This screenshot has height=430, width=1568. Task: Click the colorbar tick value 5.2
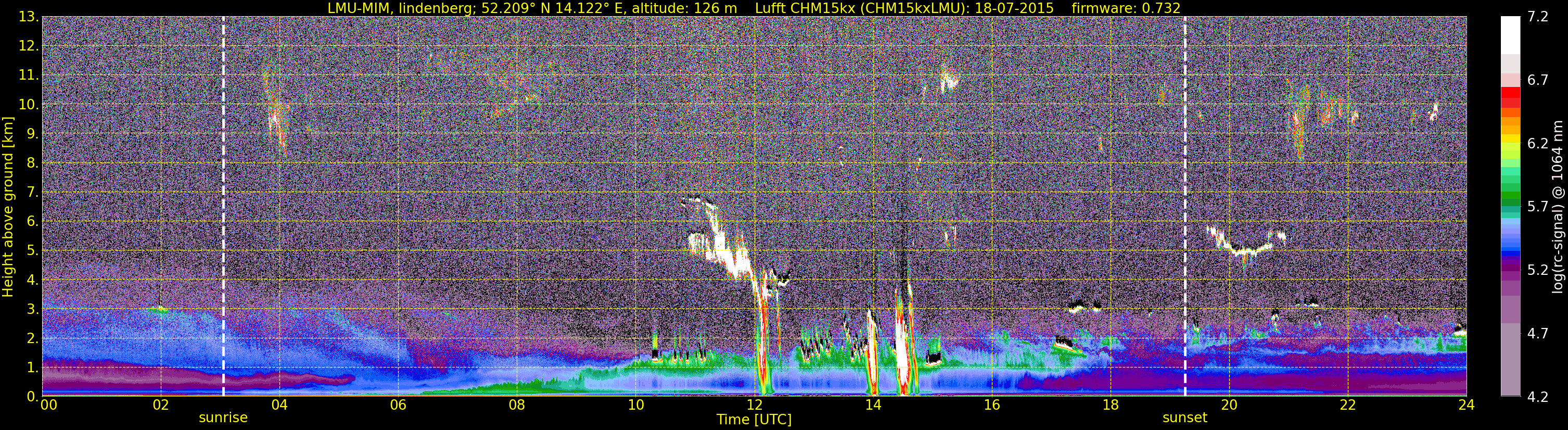point(1538,270)
